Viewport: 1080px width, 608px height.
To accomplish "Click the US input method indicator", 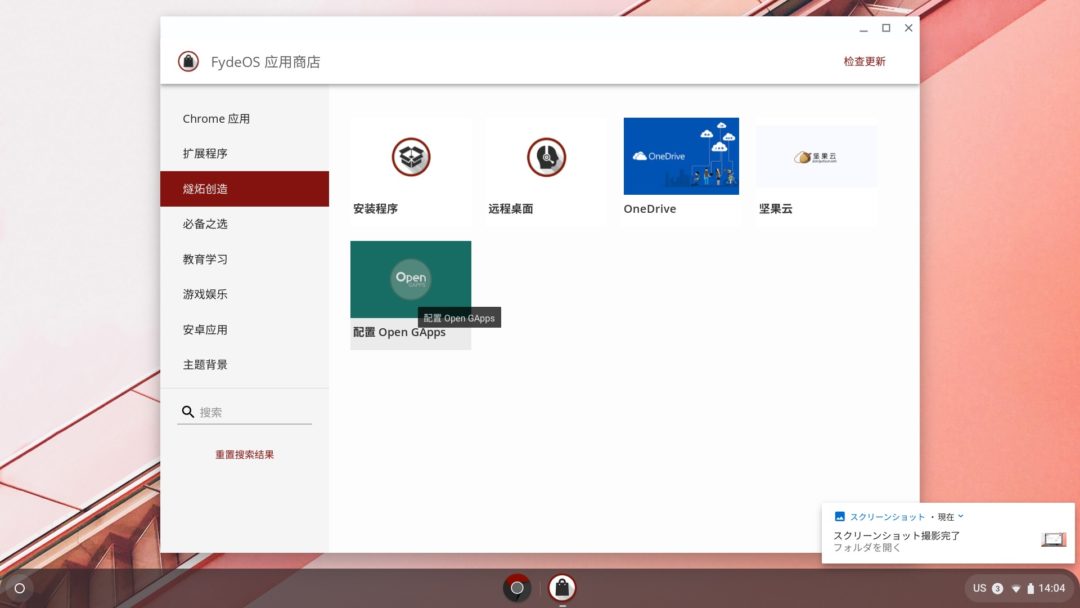I will 979,588.
